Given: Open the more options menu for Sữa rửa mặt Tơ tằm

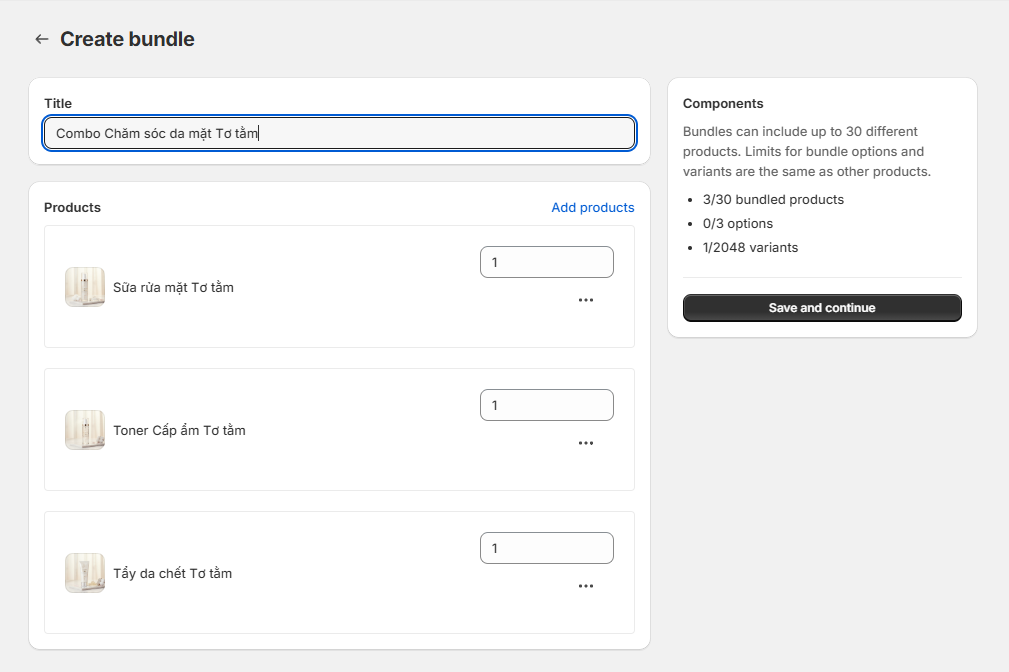Looking at the screenshot, I should click(586, 300).
